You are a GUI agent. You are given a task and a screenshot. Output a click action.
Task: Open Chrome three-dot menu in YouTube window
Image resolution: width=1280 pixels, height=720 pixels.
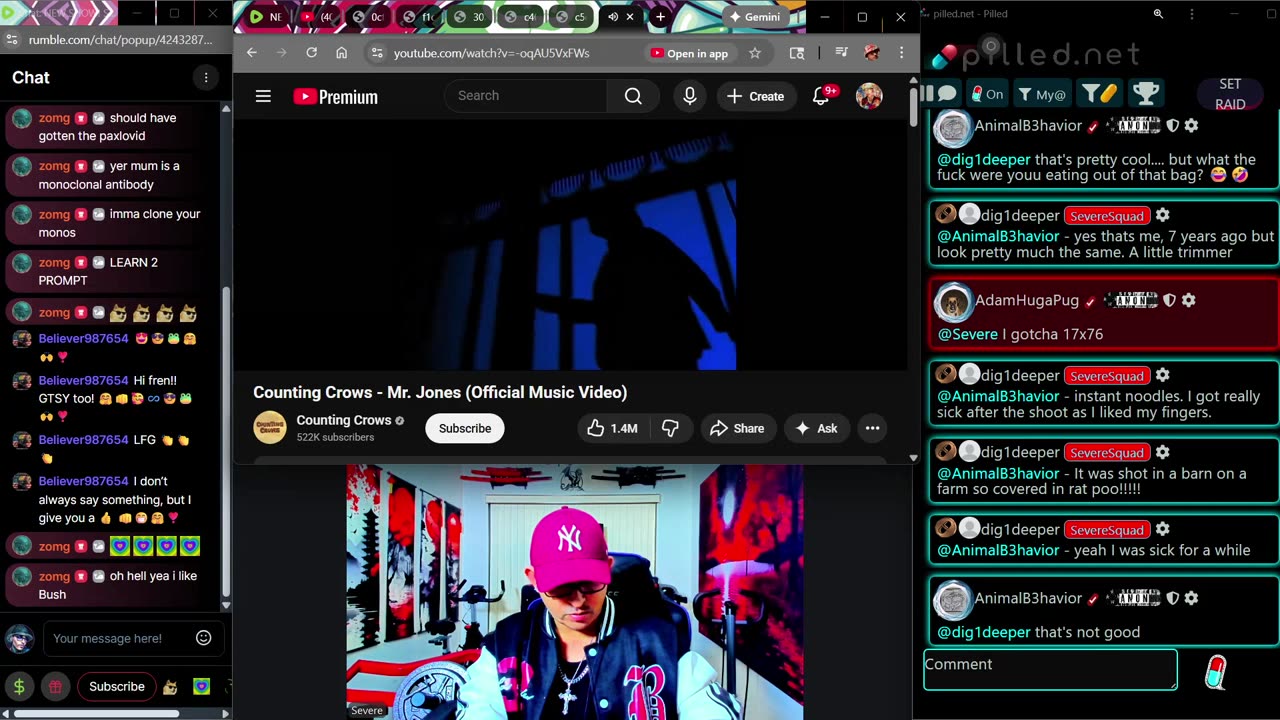coord(901,53)
